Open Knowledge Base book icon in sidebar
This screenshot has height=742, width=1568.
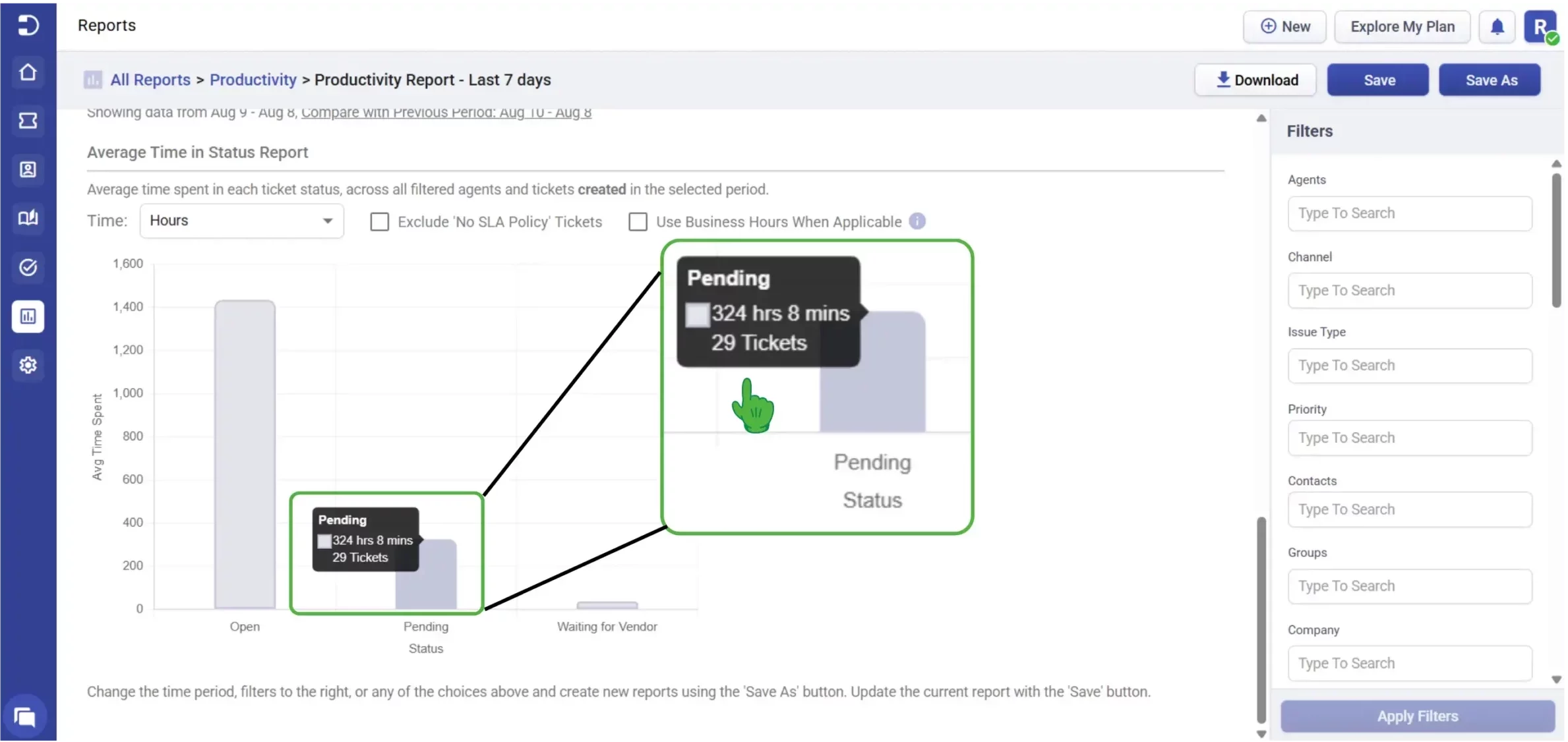(x=28, y=218)
